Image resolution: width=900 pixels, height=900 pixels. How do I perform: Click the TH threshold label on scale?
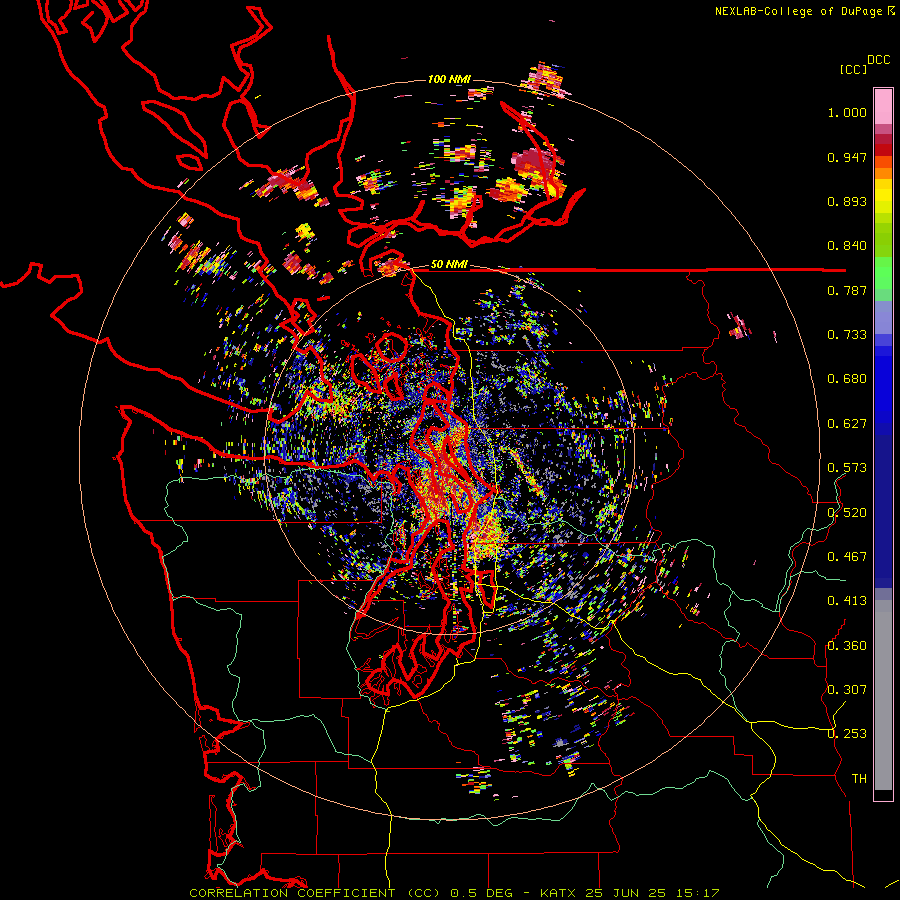coord(859,779)
